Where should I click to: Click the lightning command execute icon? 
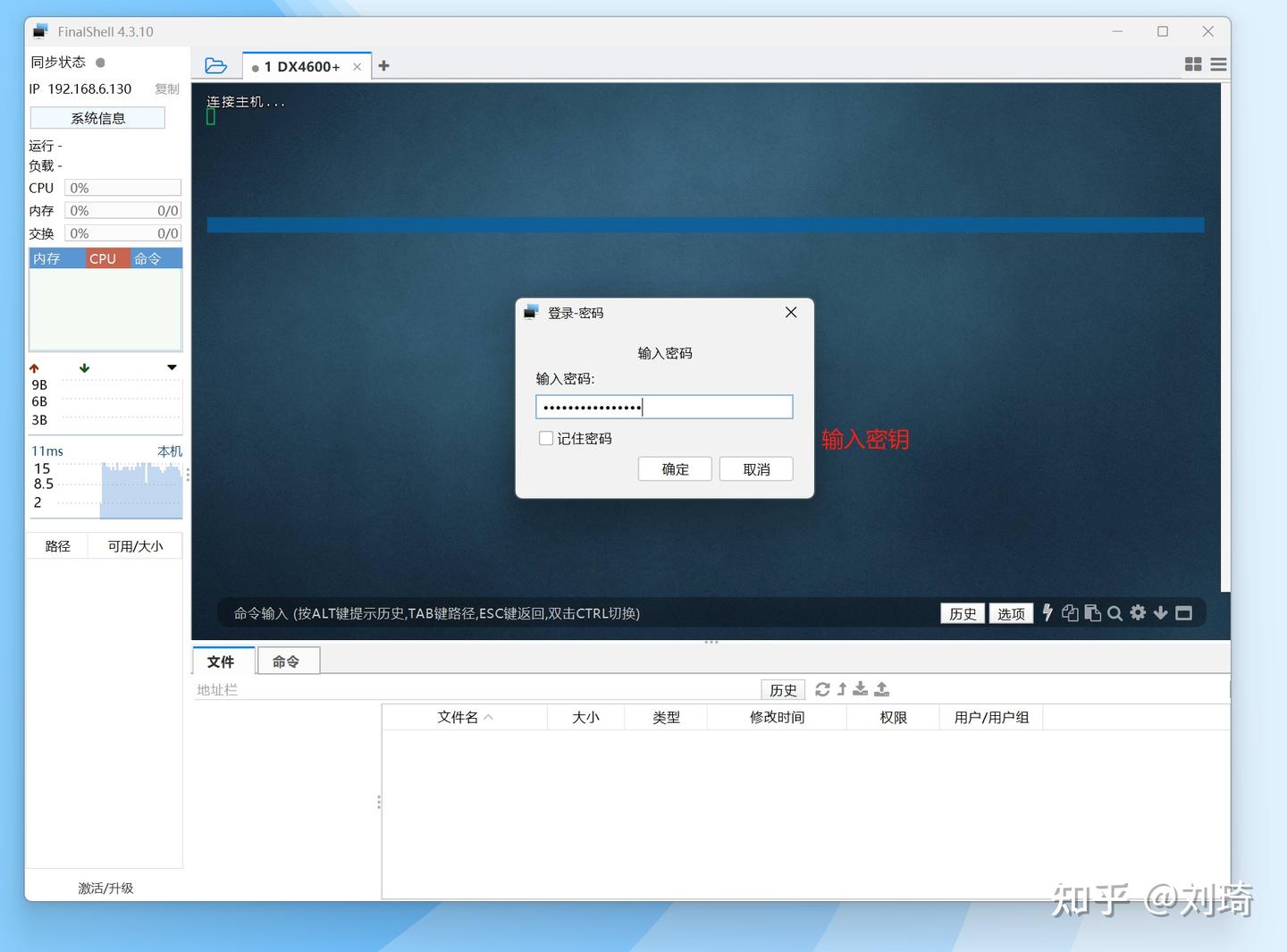pyautogui.click(x=1047, y=612)
